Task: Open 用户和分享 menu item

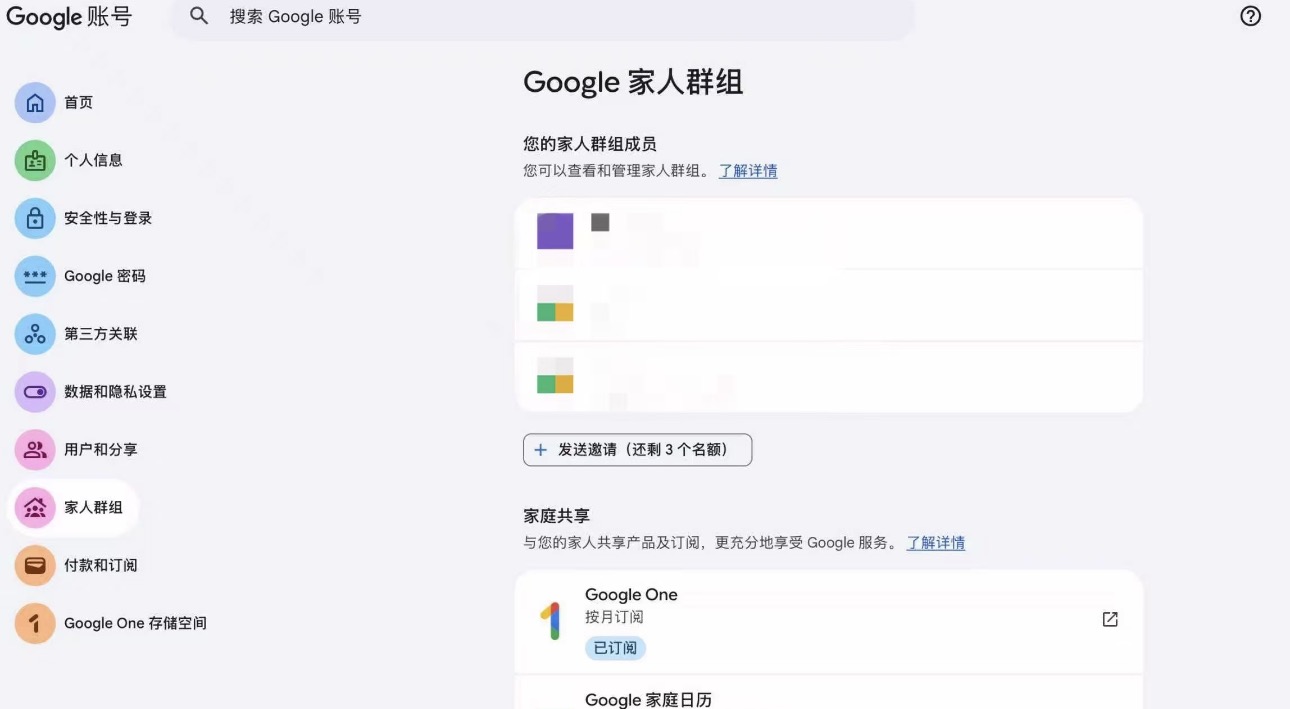Action: (101, 450)
